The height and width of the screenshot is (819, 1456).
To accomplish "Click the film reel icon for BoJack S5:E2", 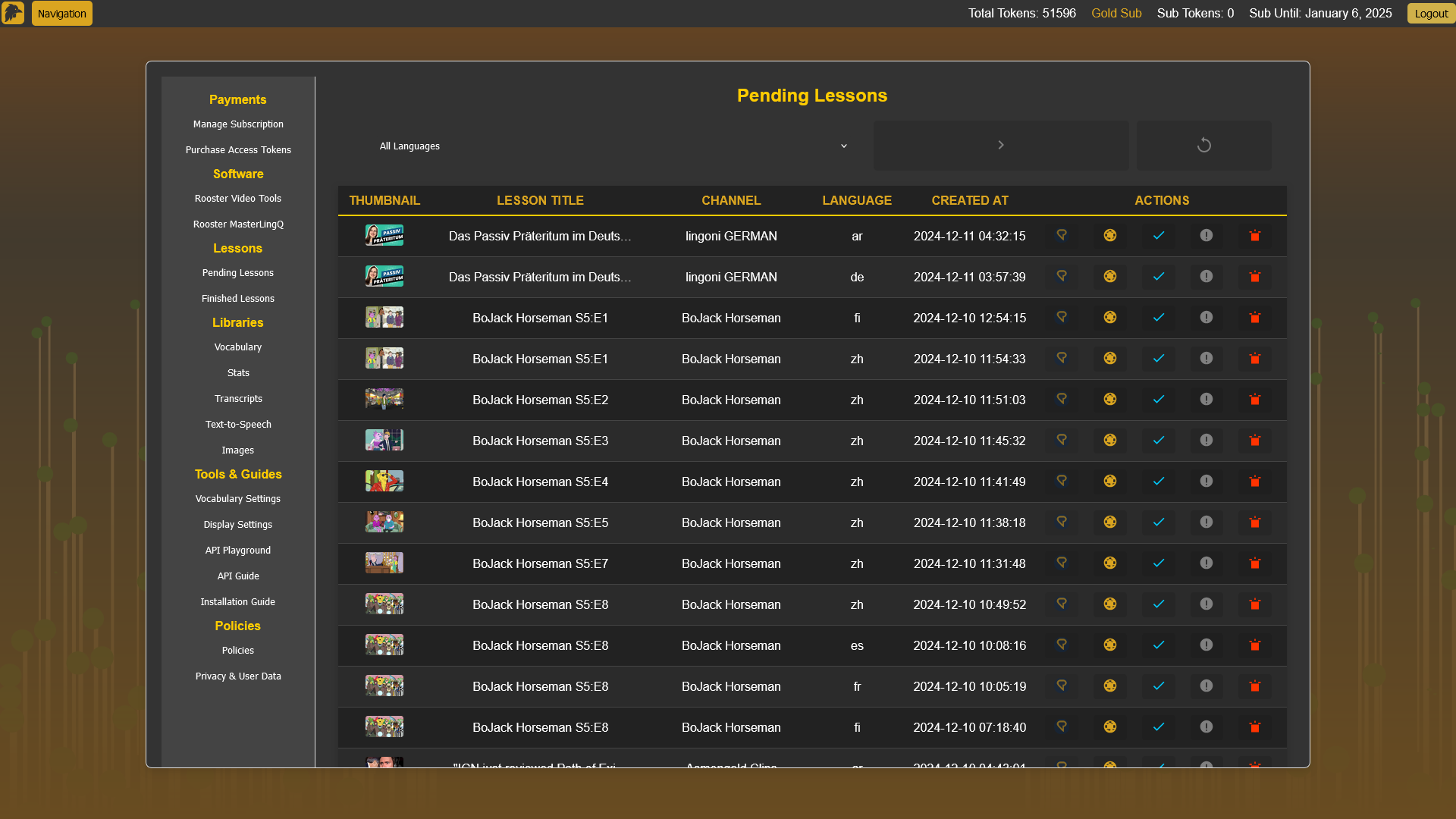I will [1109, 400].
